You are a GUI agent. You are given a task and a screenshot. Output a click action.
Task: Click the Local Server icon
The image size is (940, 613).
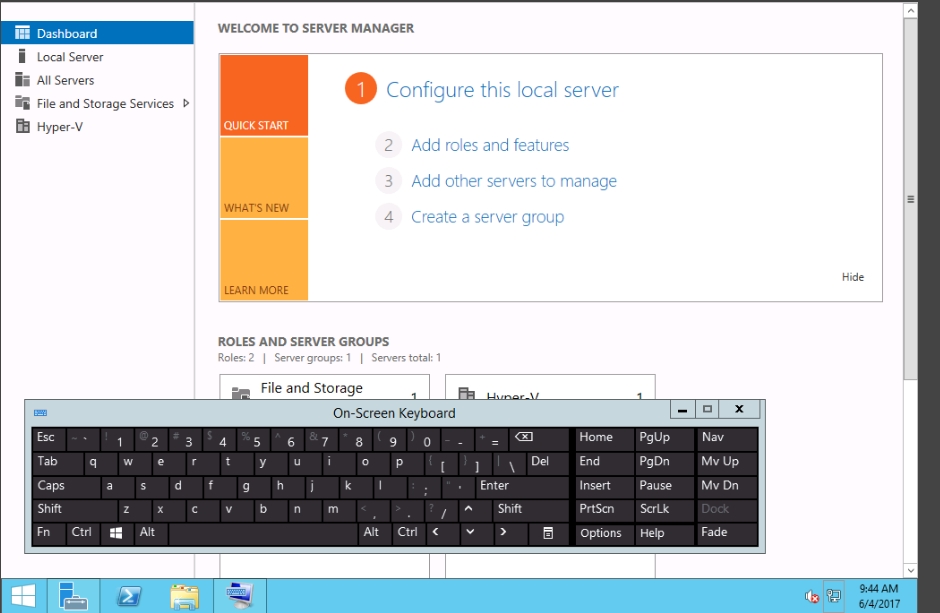(x=22, y=57)
